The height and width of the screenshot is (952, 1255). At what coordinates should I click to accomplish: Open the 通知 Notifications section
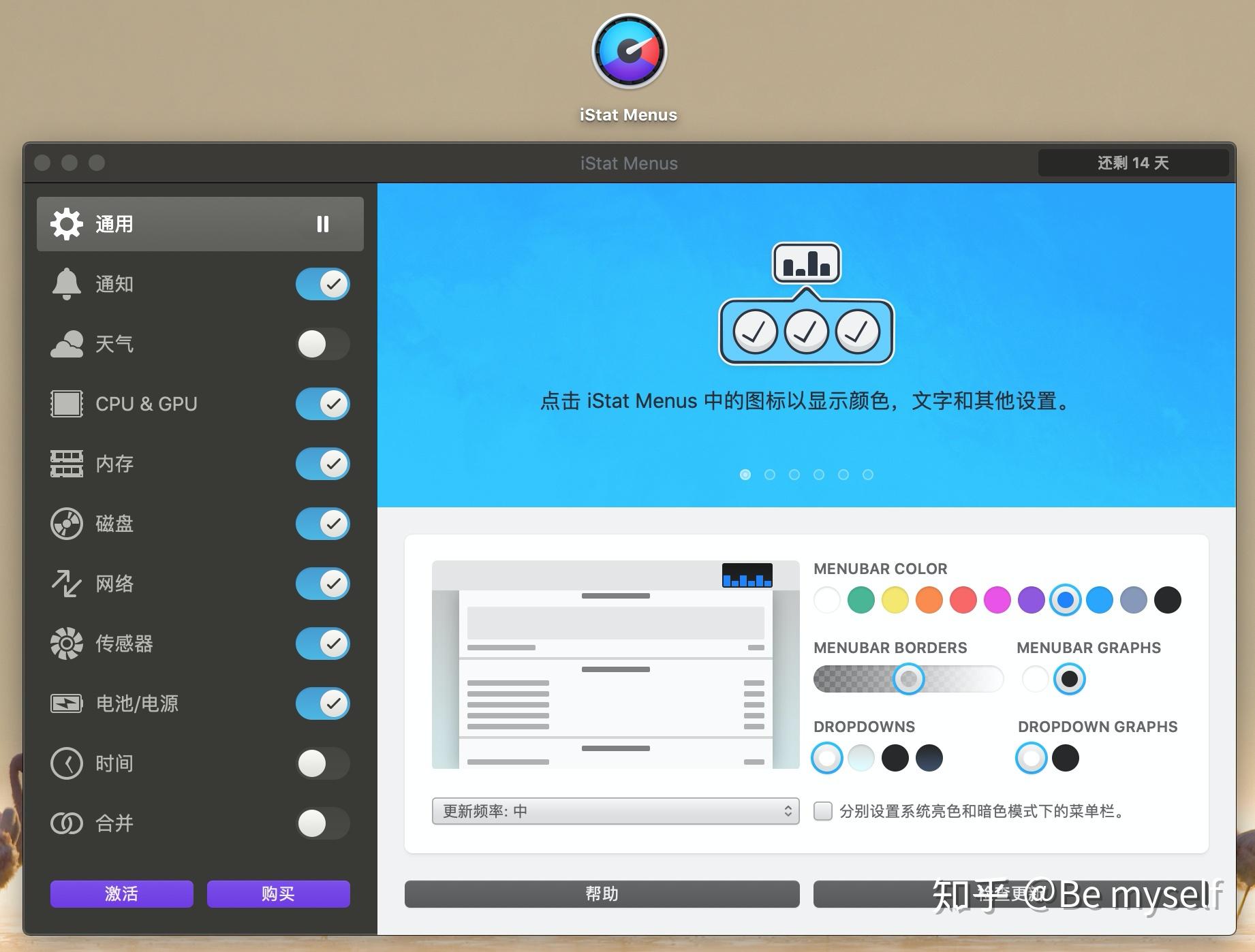(x=200, y=284)
